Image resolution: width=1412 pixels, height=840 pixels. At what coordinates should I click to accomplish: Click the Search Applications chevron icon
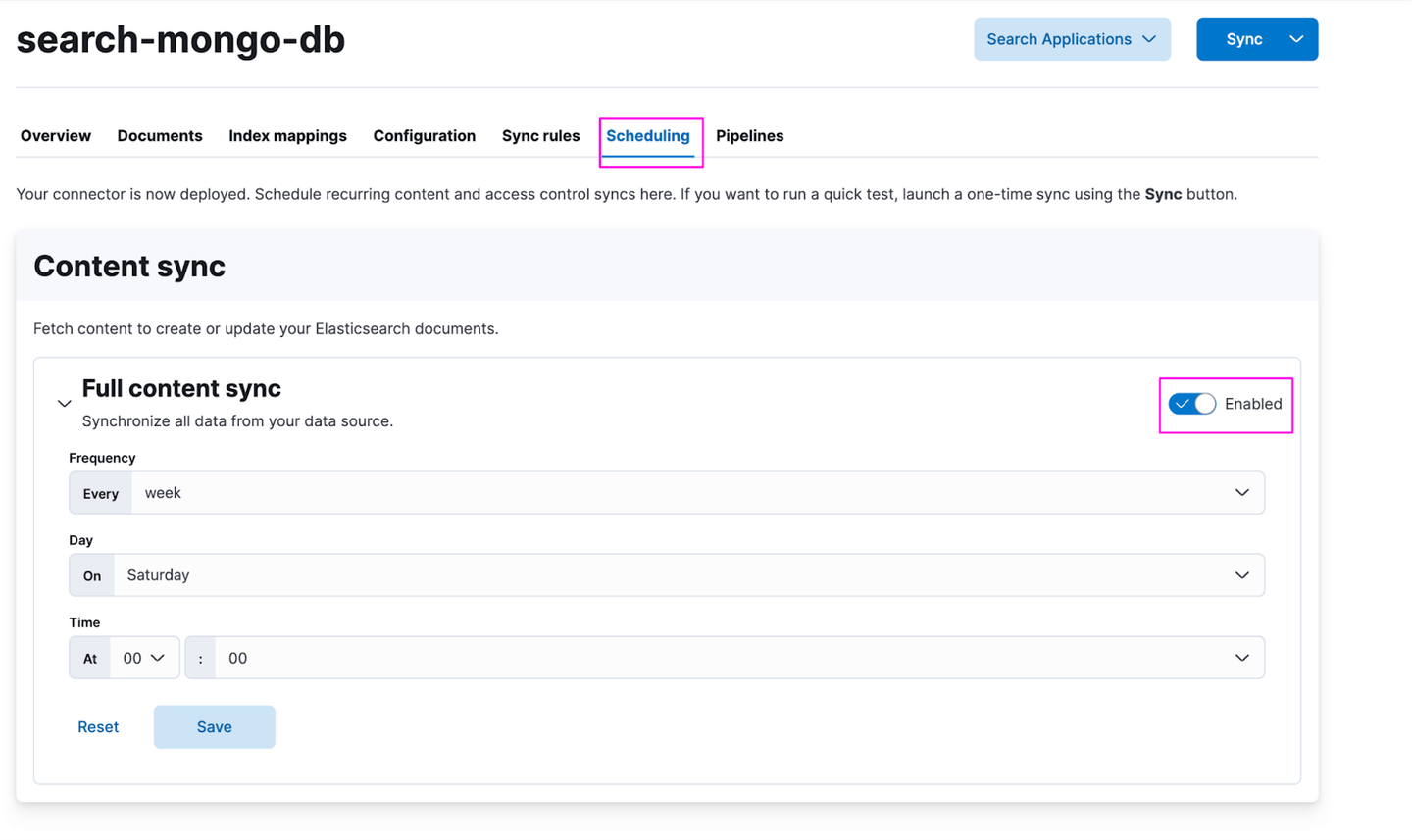coord(1149,39)
